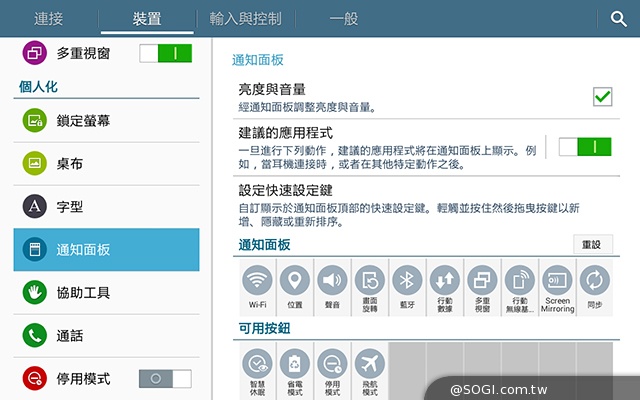Switch to the 一般 tab
The width and height of the screenshot is (640, 400).
click(344, 19)
